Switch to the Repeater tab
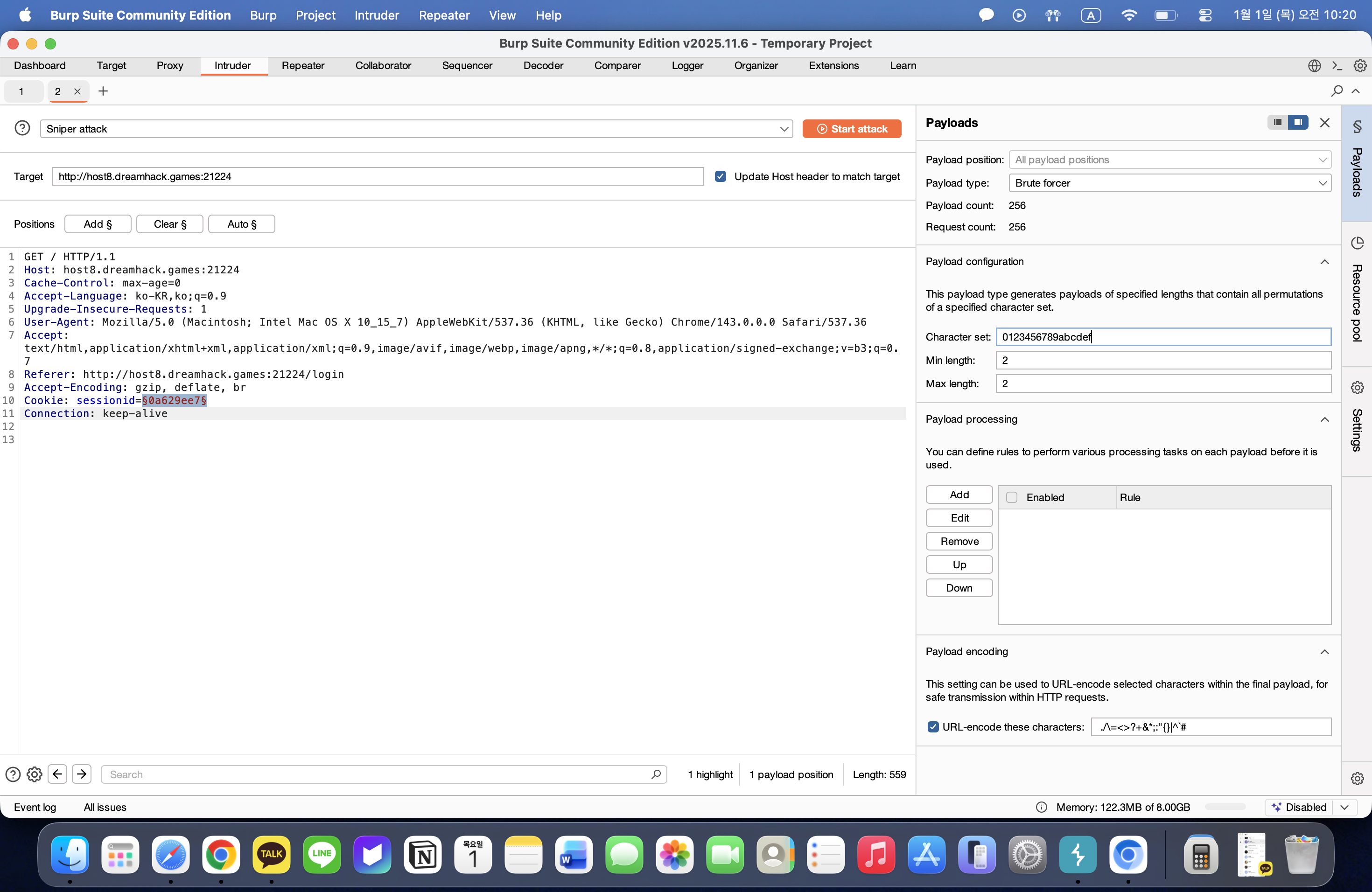Viewport: 1372px width, 892px height. 303,66
